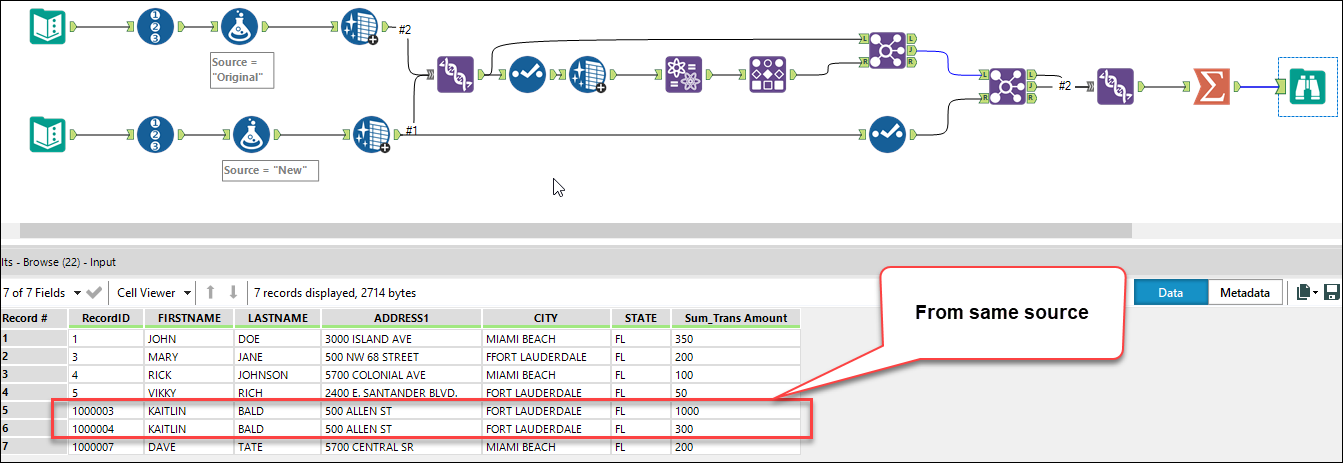Viewport: 1343px width, 463px height.
Task: Click the down arrow next record button
Action: (x=233, y=293)
